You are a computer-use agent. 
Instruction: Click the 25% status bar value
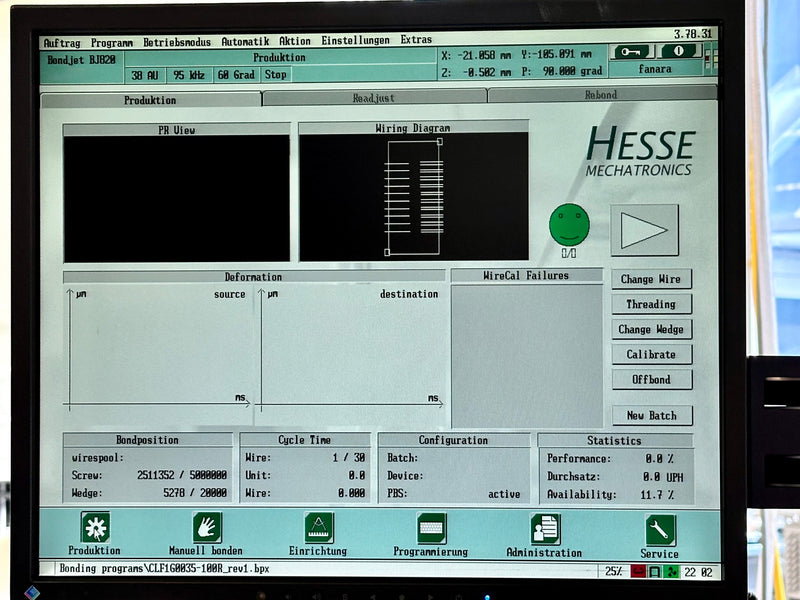(614, 571)
